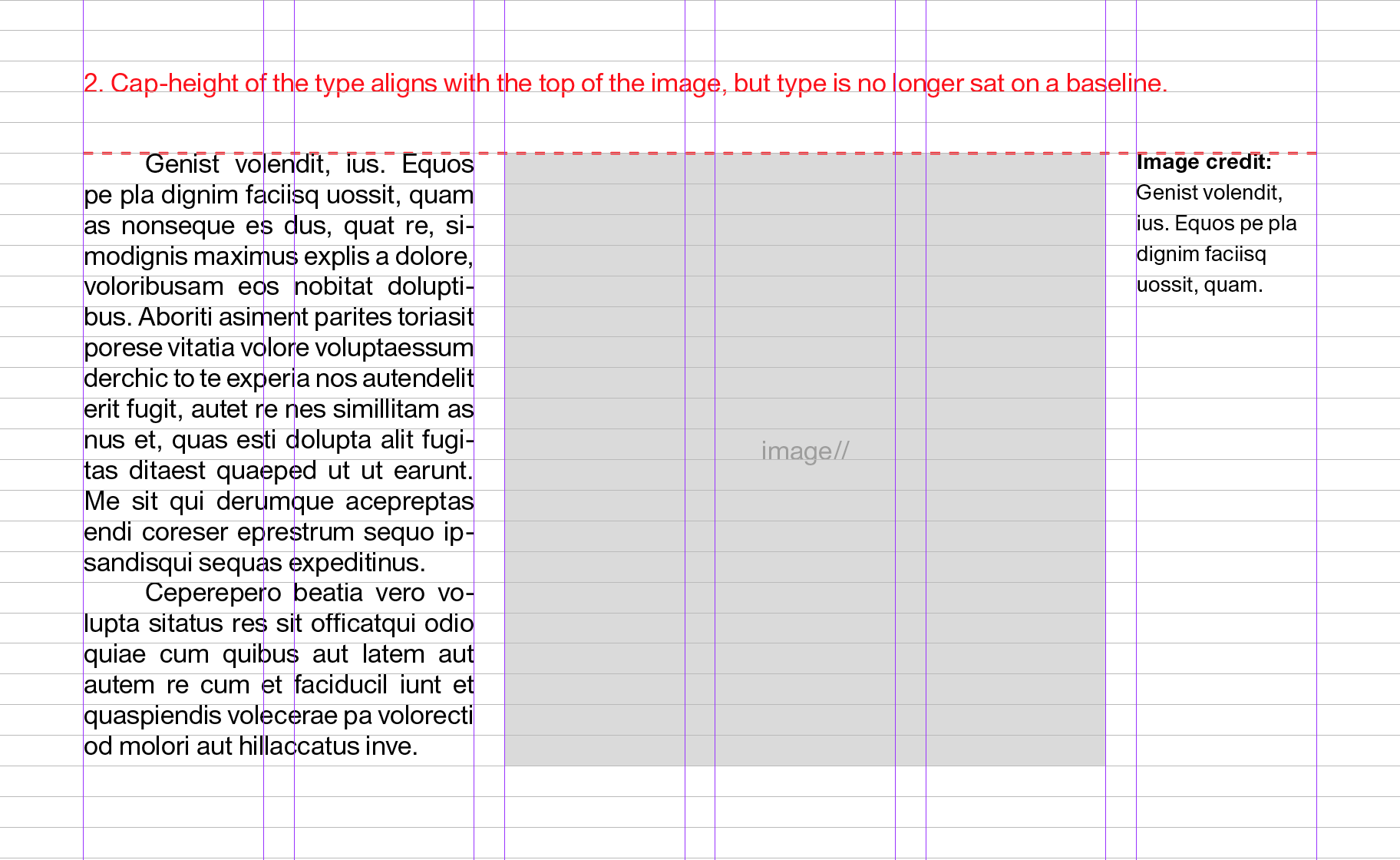Click line 'lupta sitatus res sit officatqui odio'

click(279, 623)
